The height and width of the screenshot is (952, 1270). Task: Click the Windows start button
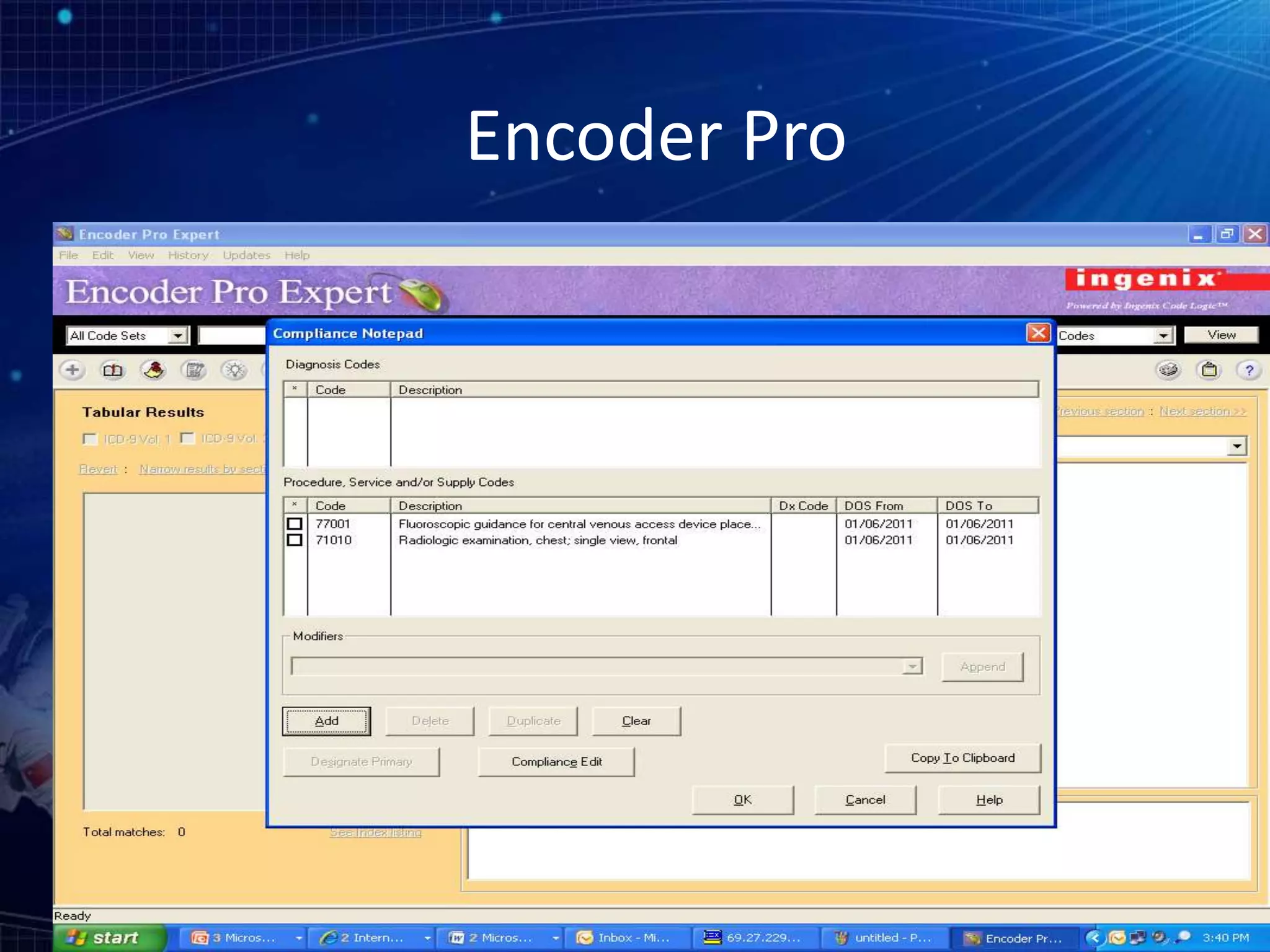109,938
